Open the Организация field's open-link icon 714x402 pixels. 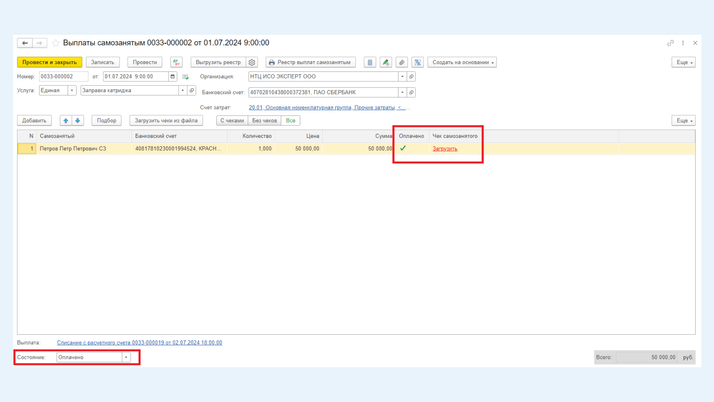411,76
